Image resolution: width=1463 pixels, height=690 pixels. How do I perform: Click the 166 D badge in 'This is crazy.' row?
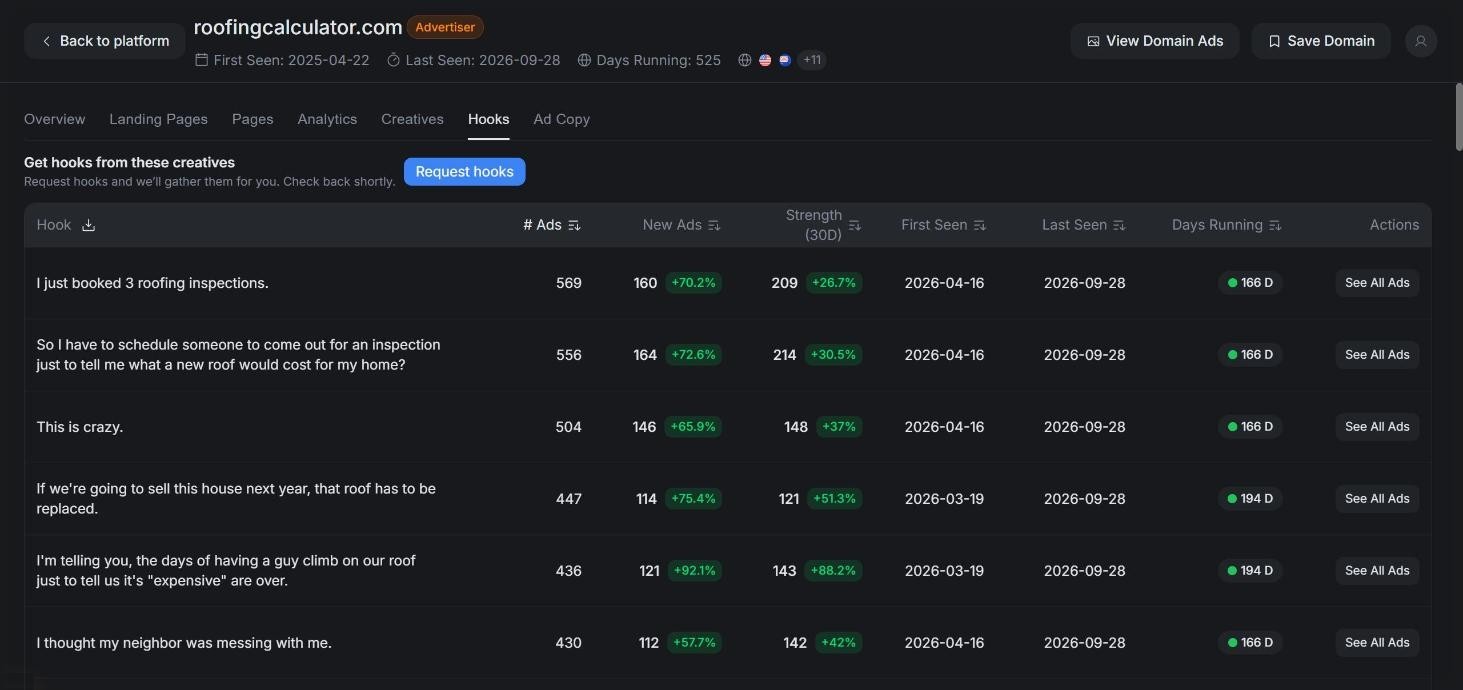tap(1250, 427)
